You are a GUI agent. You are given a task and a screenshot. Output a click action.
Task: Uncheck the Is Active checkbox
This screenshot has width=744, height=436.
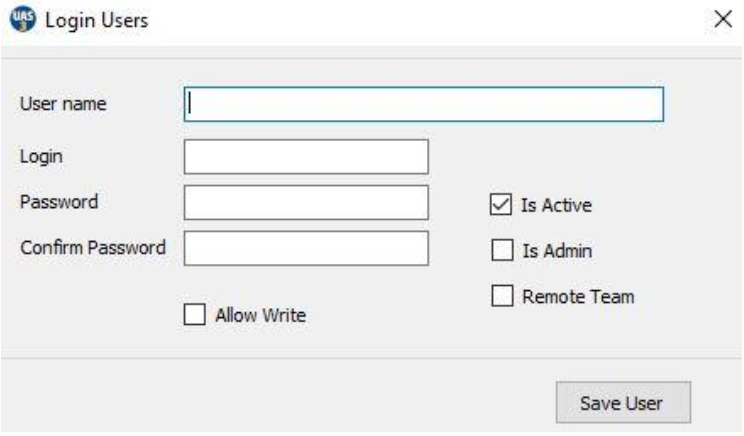coord(501,206)
